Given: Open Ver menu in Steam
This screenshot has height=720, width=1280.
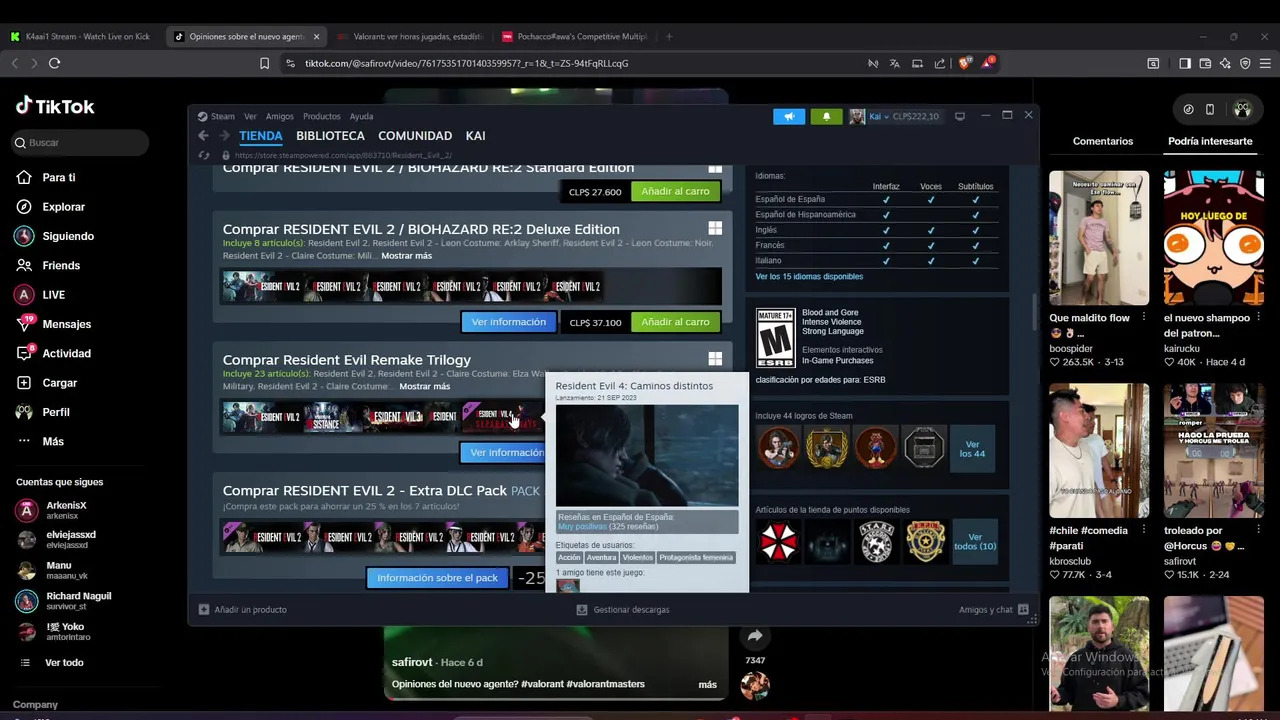Looking at the screenshot, I should tap(250, 116).
